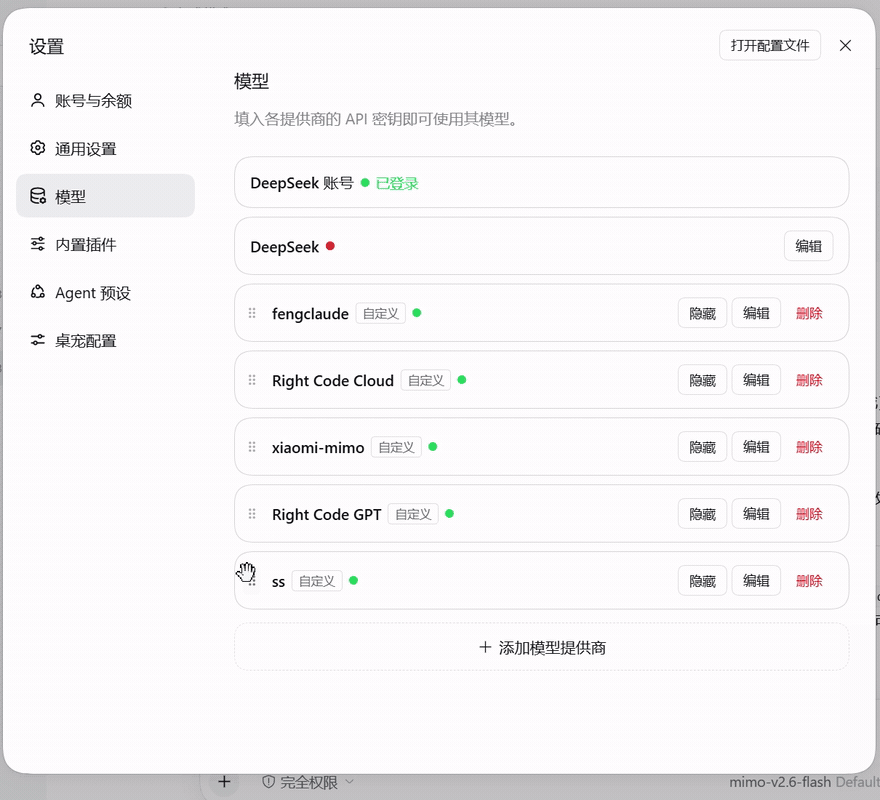Click the 自定义 tag on ss

pos(317,580)
